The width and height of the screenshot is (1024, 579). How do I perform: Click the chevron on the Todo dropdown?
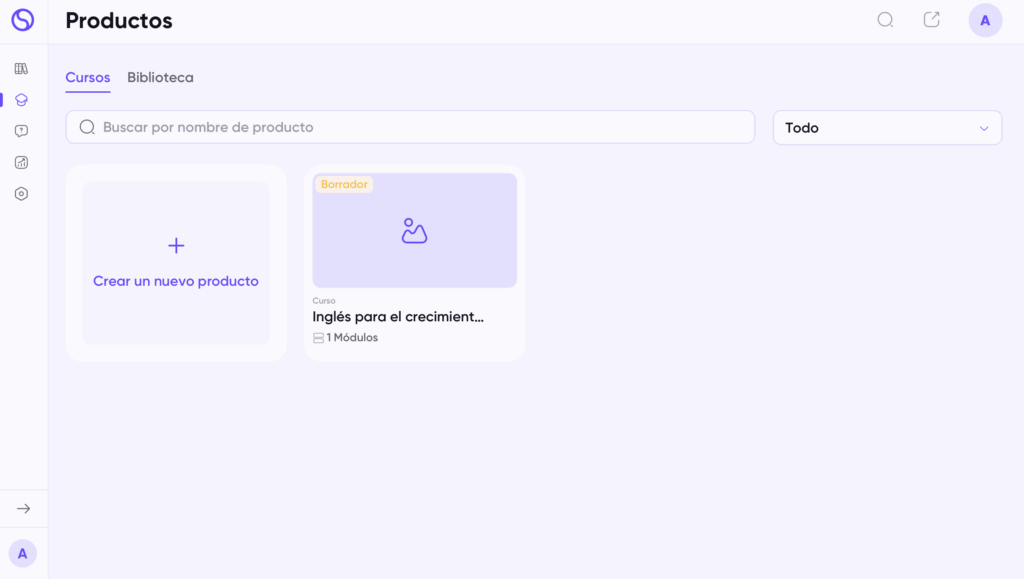pyautogui.click(x=983, y=128)
